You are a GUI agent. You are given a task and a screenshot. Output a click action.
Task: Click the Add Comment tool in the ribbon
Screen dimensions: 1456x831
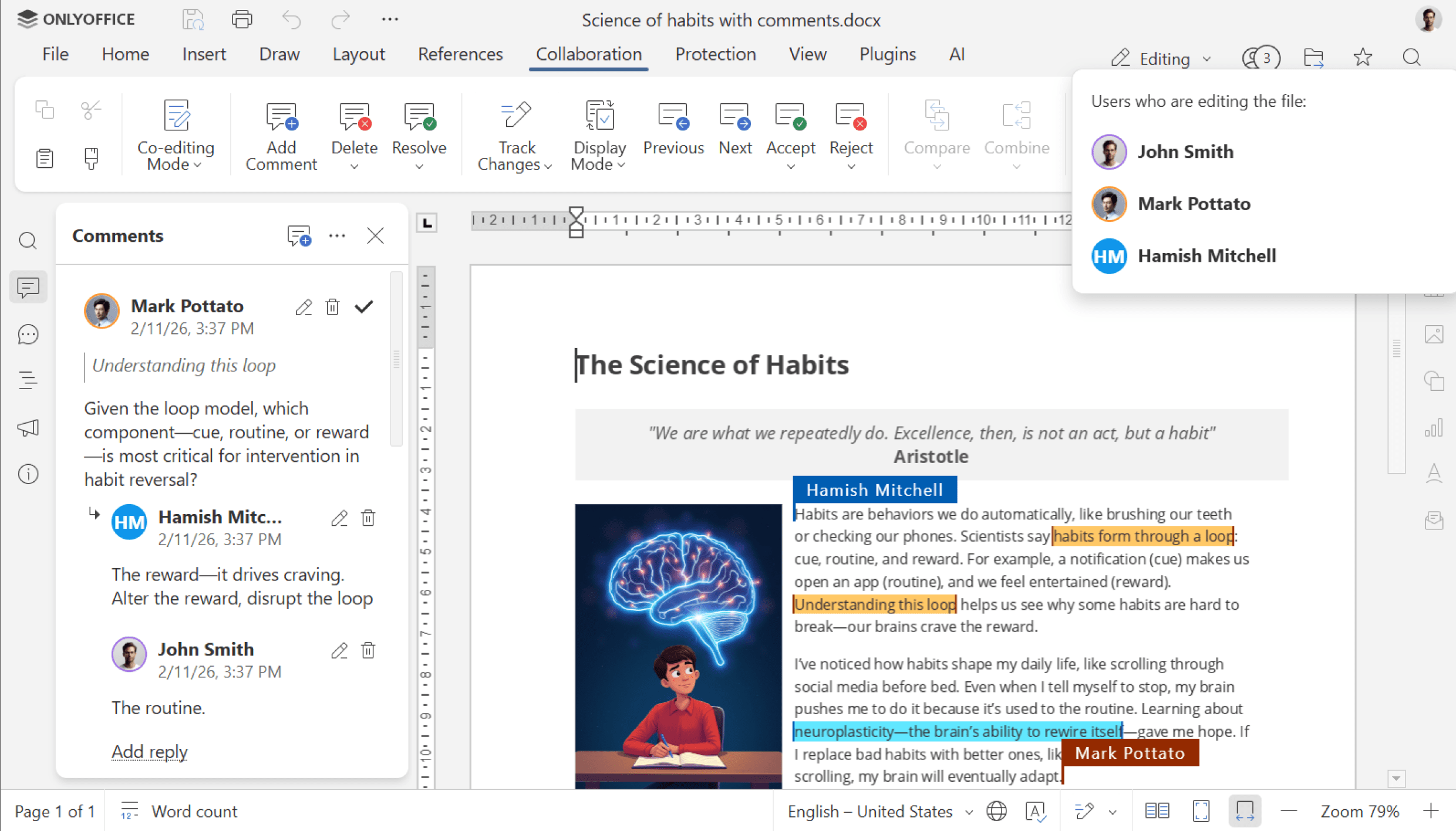tap(281, 134)
